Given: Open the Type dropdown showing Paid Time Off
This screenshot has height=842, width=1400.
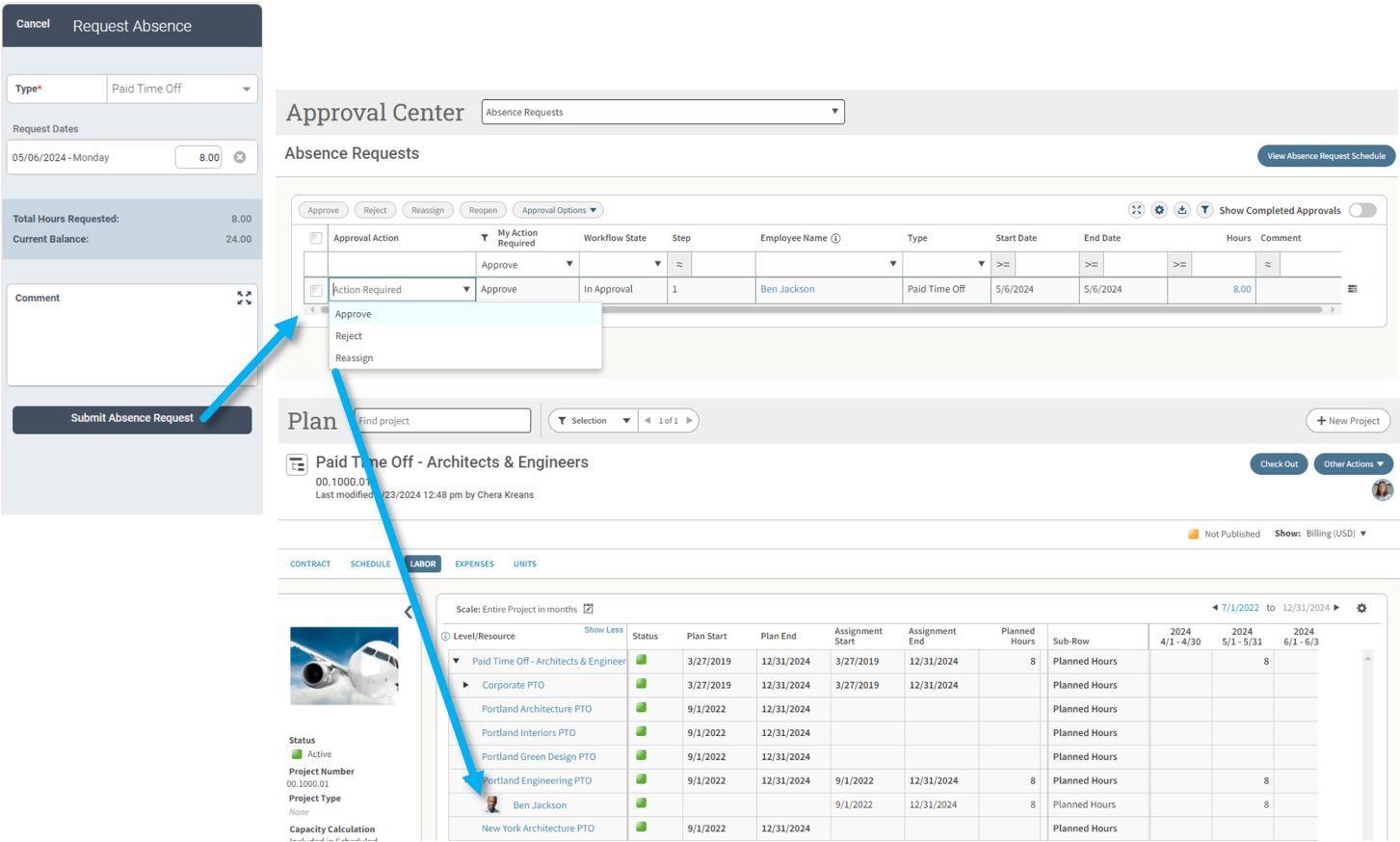Looking at the screenshot, I should tap(181, 89).
